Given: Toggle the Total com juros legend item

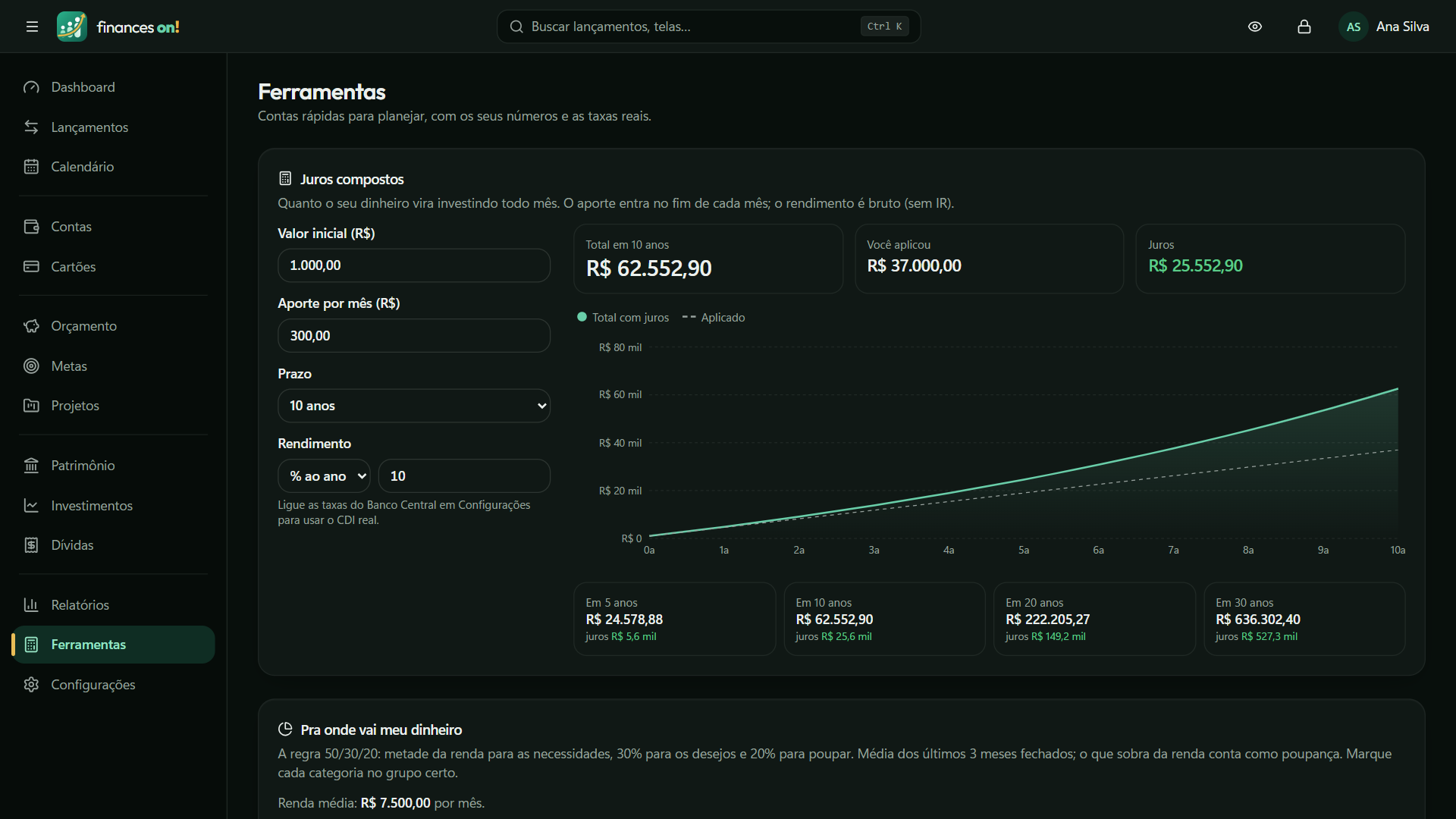Looking at the screenshot, I should [623, 318].
